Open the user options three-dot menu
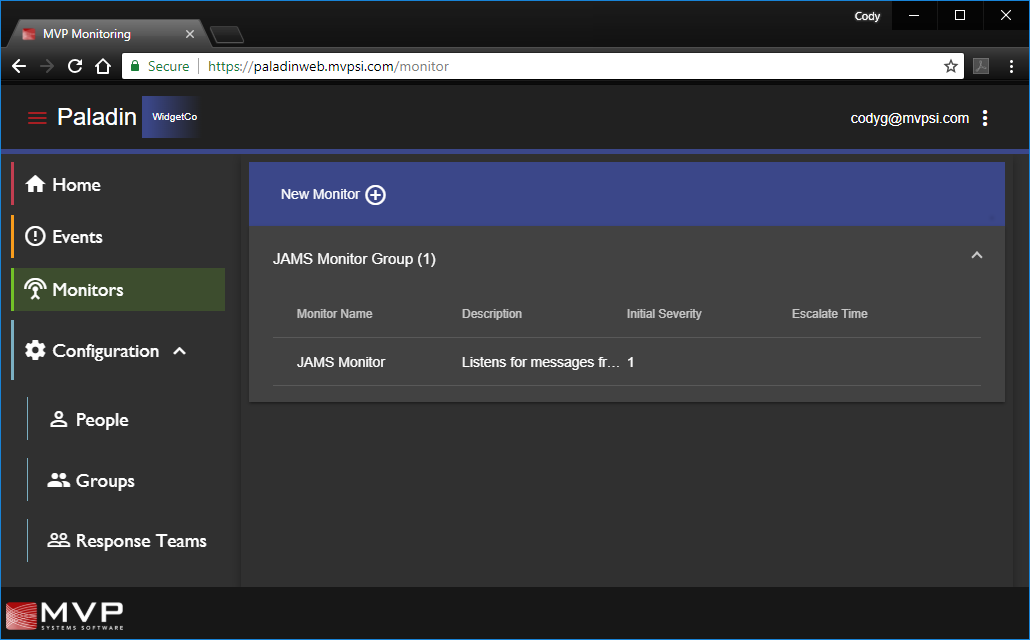1030x640 pixels. tap(985, 118)
